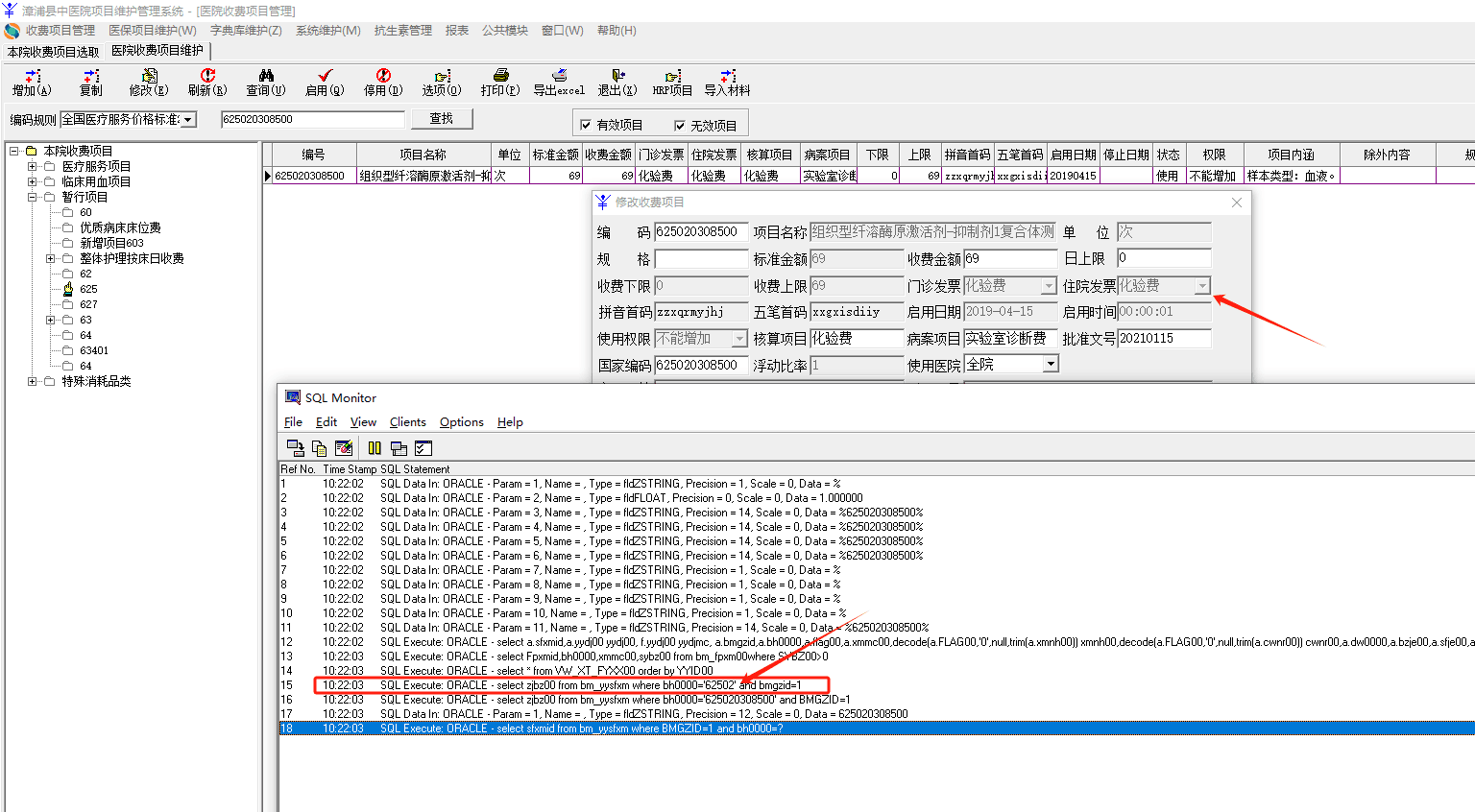This screenshot has width=1475, height=812.
Task: Click the yellow pause icon in SQL Monitor
Action: [x=375, y=448]
